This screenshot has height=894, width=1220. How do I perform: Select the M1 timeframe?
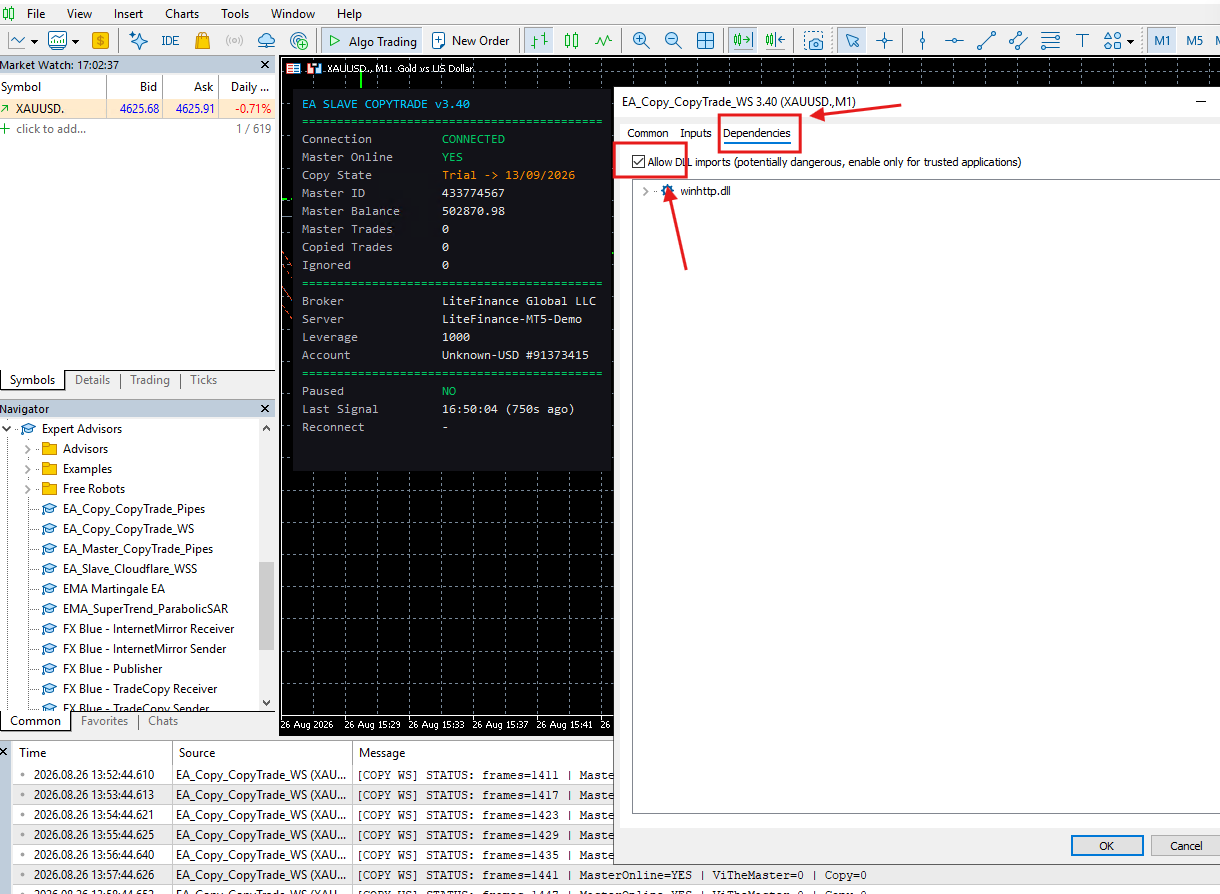[1162, 41]
